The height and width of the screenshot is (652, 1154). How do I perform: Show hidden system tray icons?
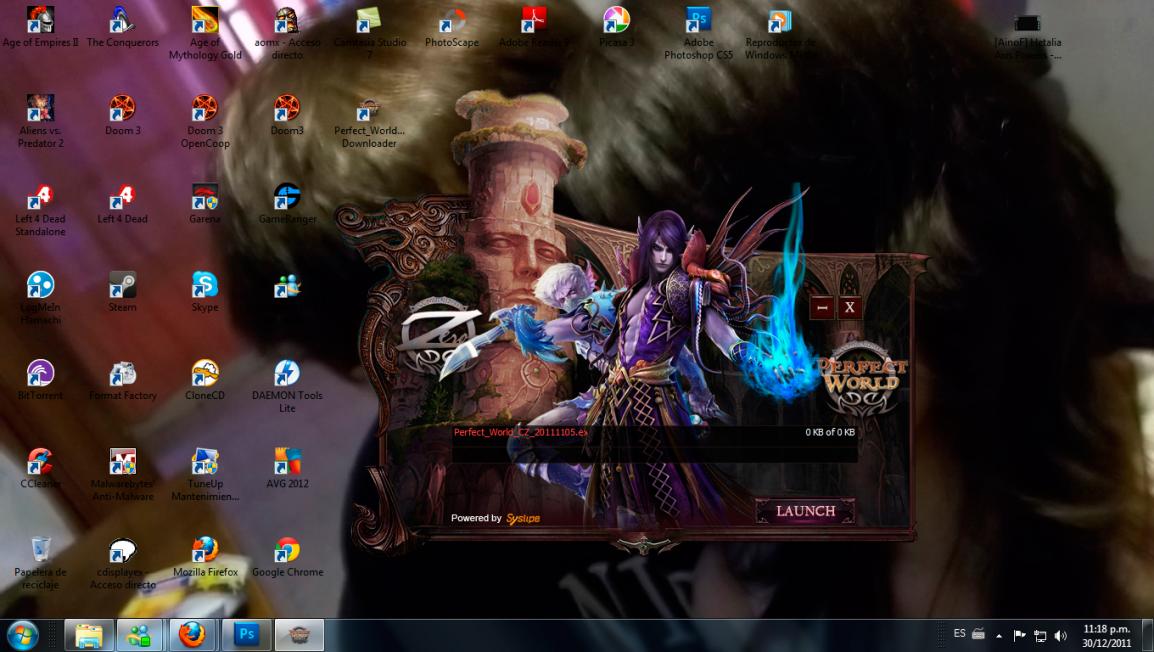pyautogui.click(x=999, y=635)
